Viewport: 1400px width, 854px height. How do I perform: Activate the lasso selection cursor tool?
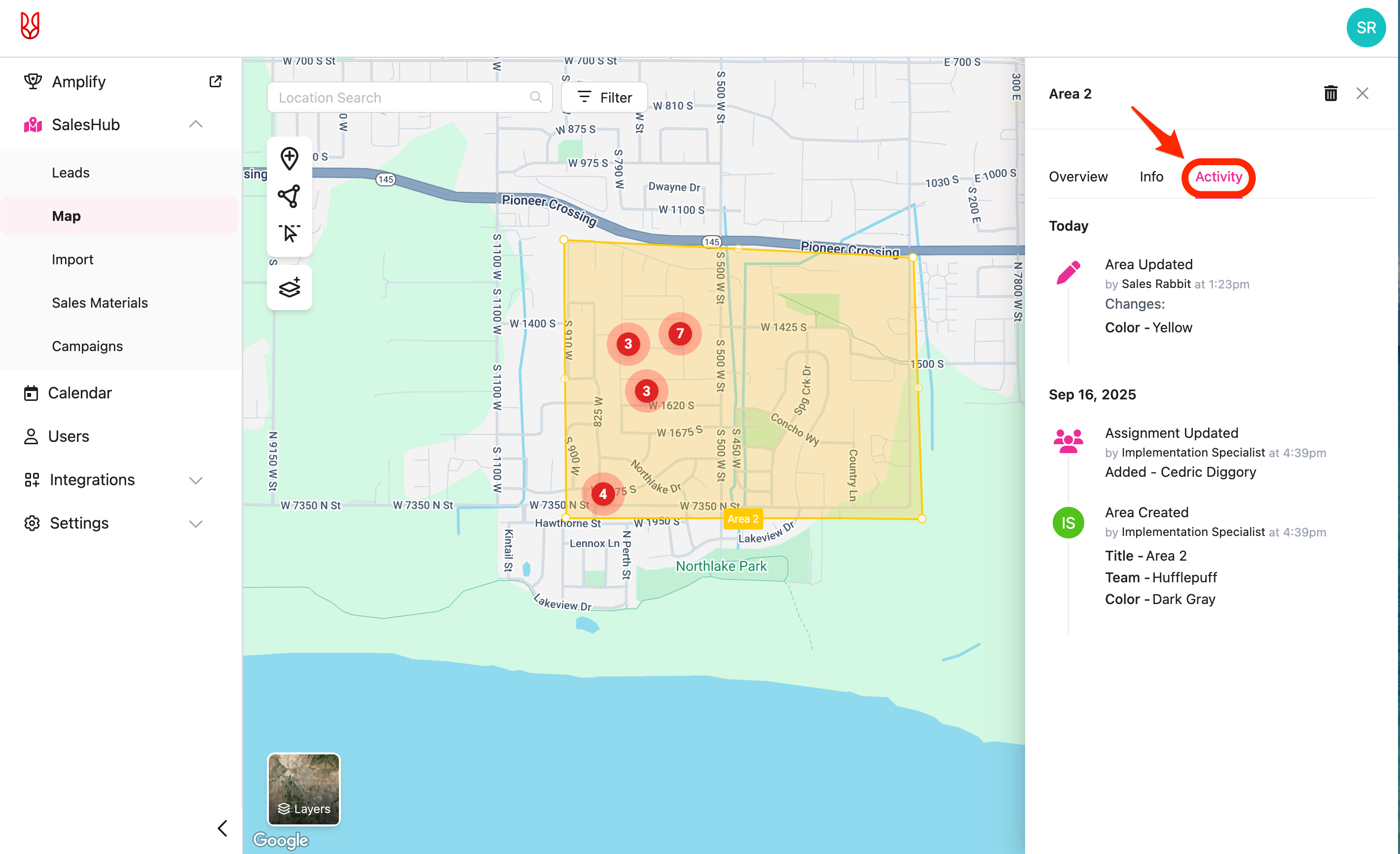(x=289, y=233)
